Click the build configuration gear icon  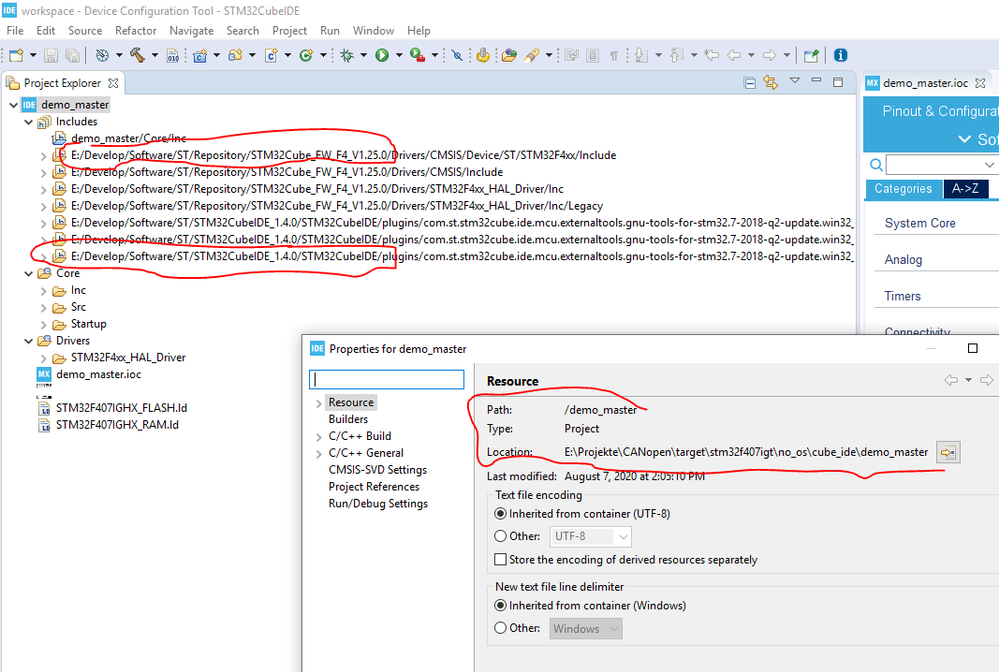[102, 55]
